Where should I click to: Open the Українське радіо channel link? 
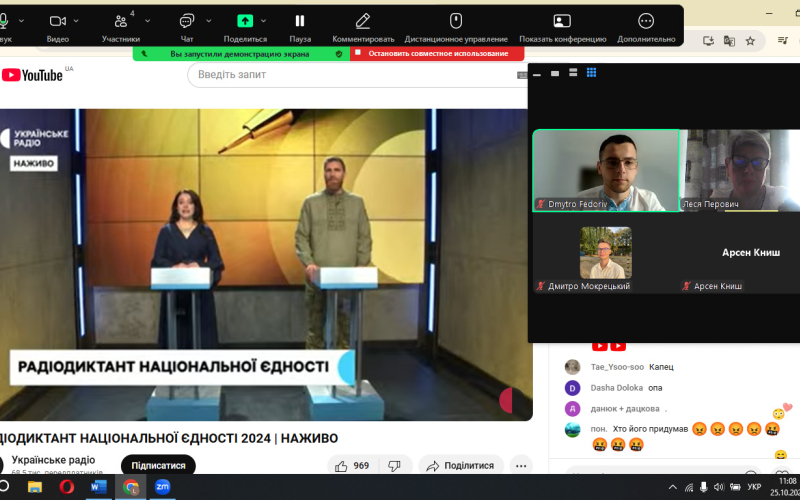(x=53, y=460)
